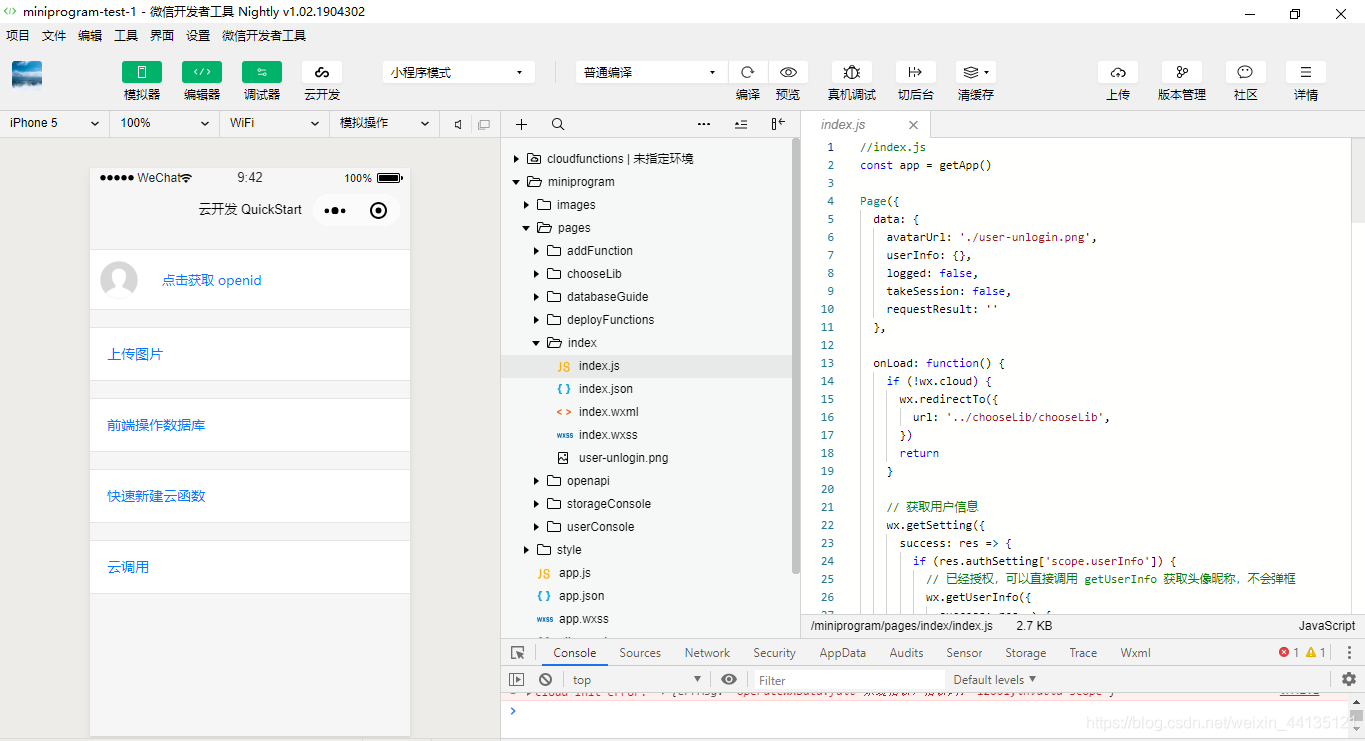Start 真机调试 remote debugging
The width and height of the screenshot is (1365, 741).
[852, 72]
